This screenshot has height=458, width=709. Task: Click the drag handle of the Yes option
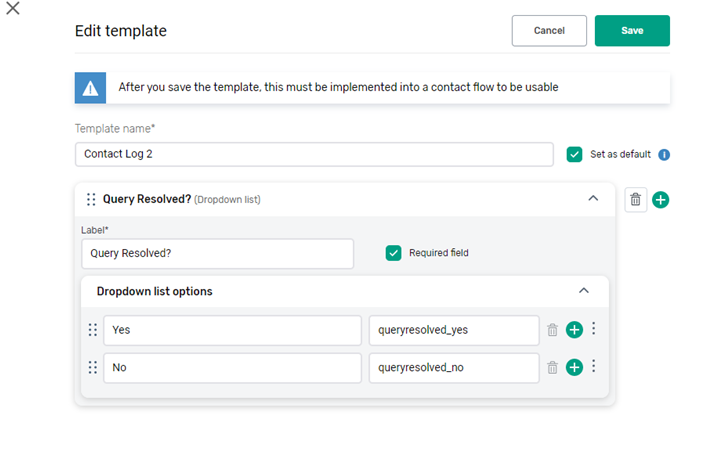coord(93,330)
